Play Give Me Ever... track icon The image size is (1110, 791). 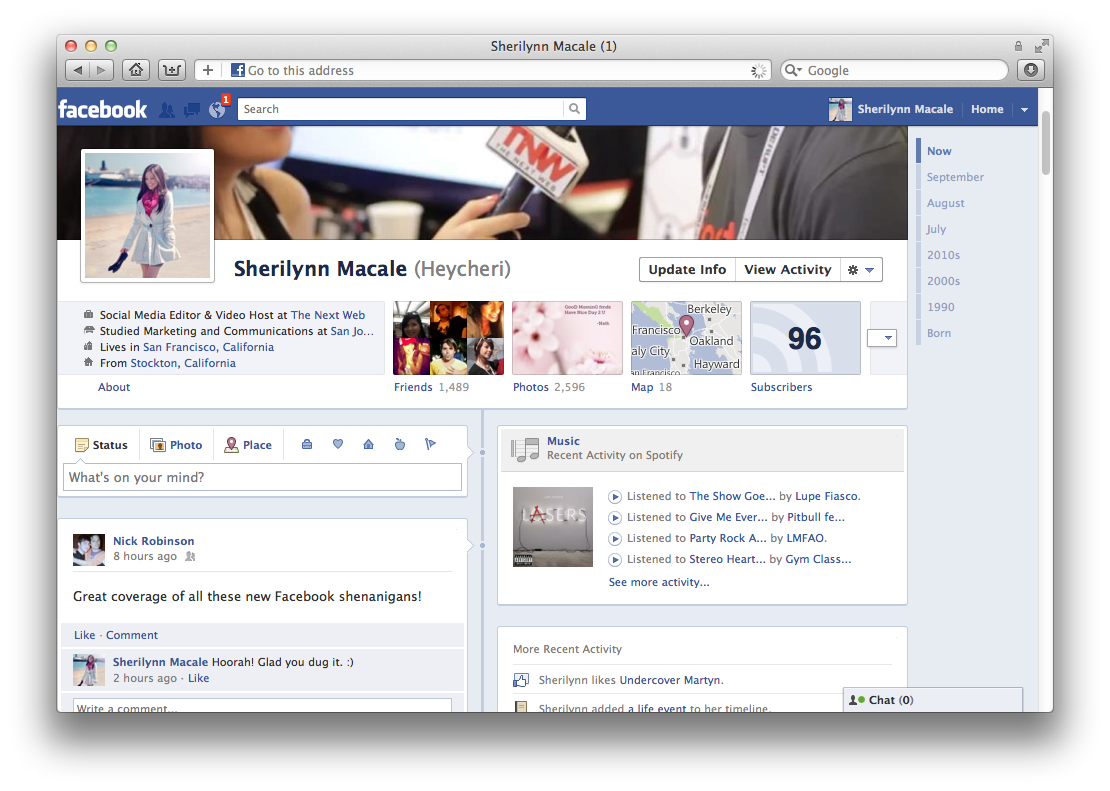pyautogui.click(x=614, y=518)
